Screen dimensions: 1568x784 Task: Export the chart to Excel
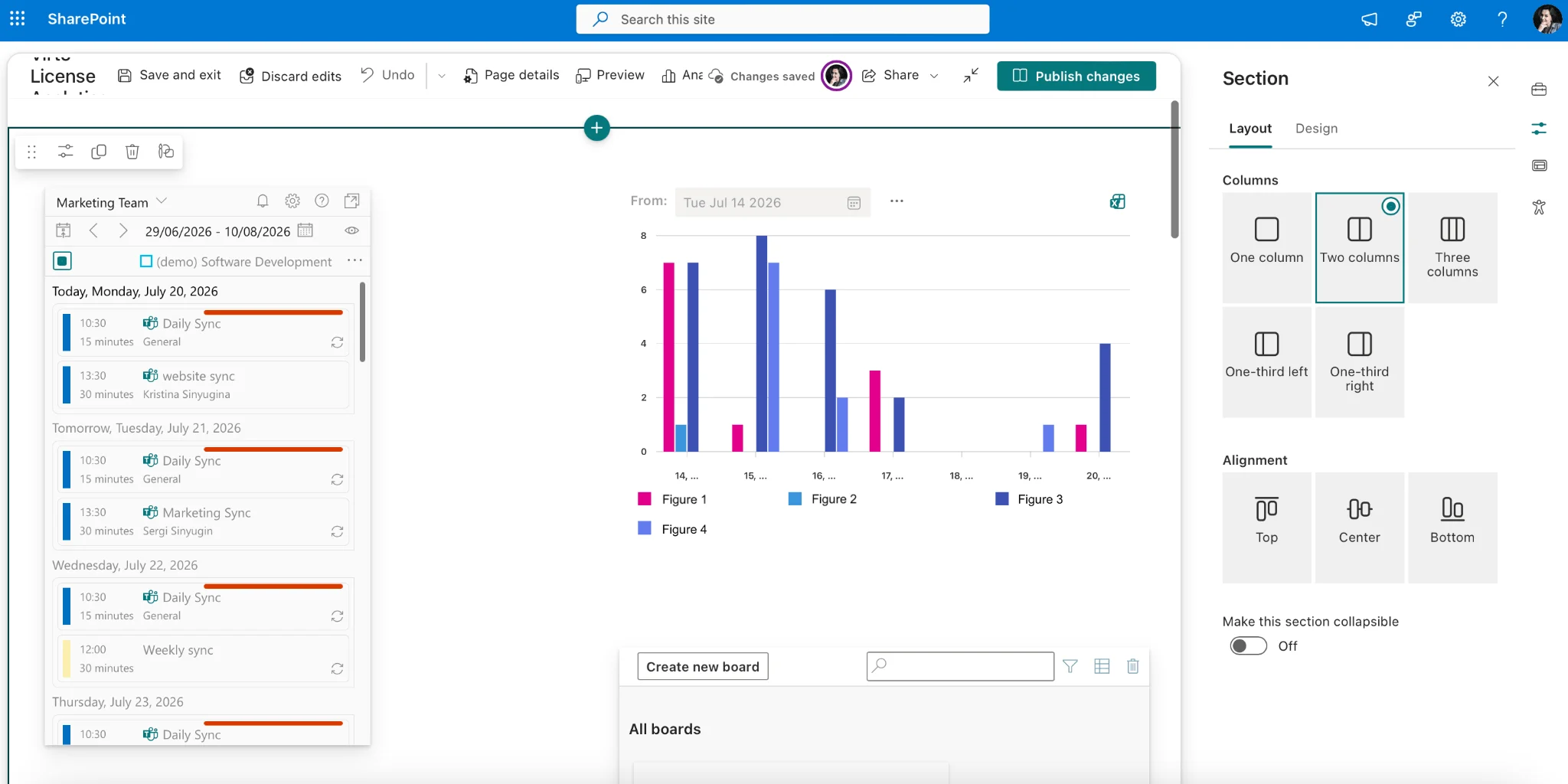[x=1118, y=201]
